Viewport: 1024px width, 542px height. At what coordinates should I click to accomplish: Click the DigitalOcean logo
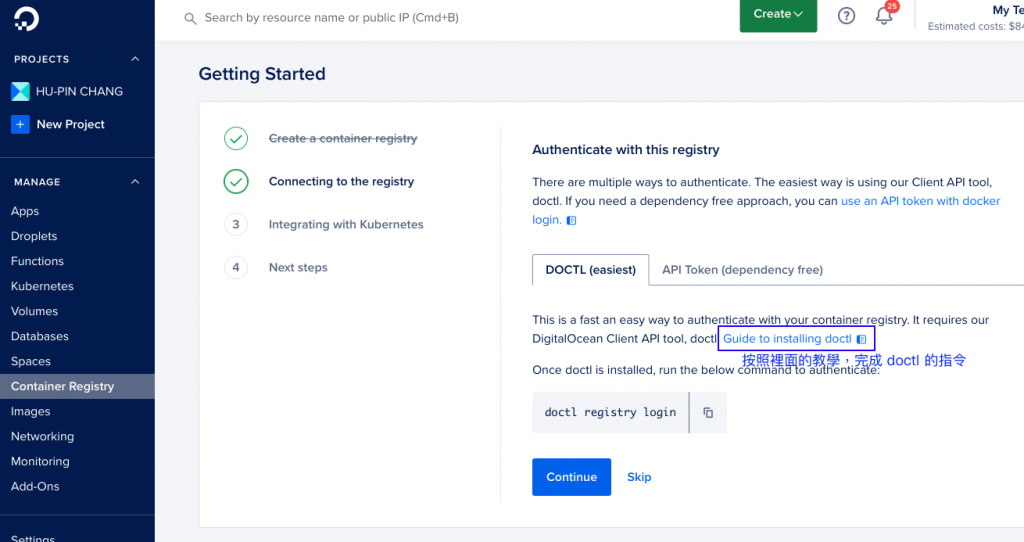(26, 18)
